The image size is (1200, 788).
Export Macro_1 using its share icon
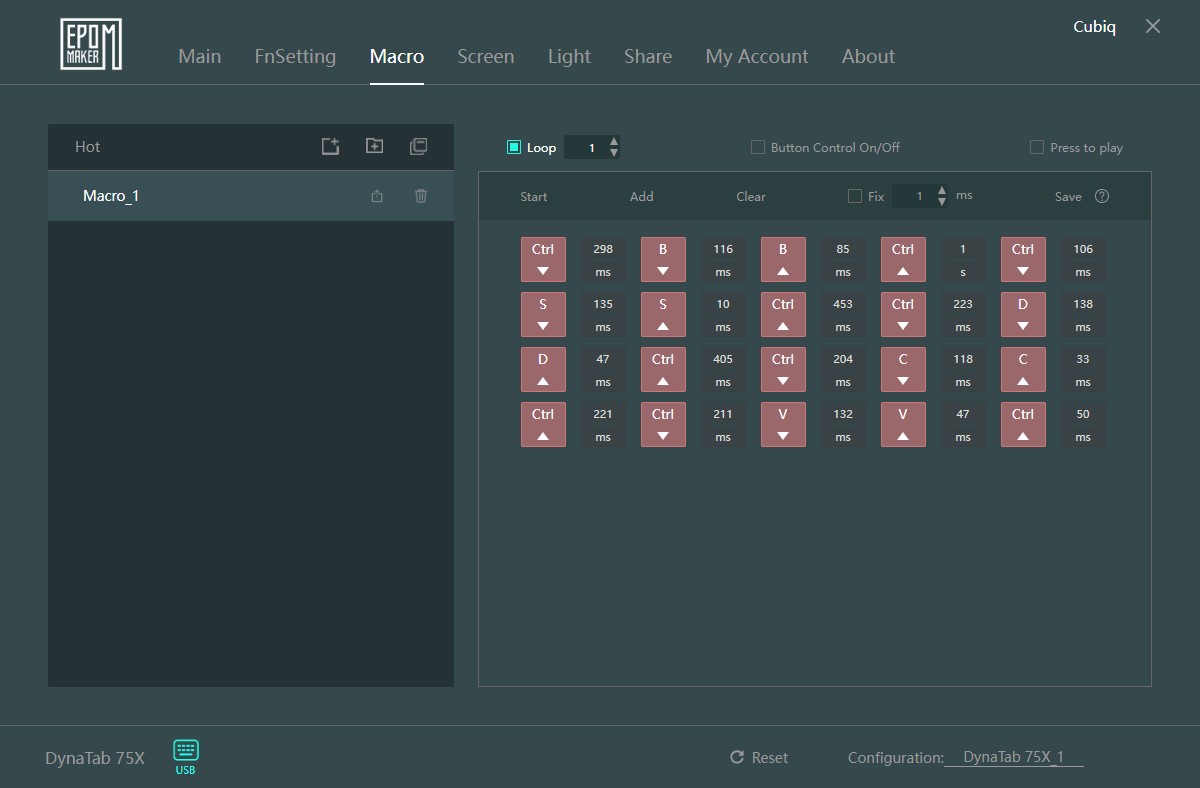[377, 196]
